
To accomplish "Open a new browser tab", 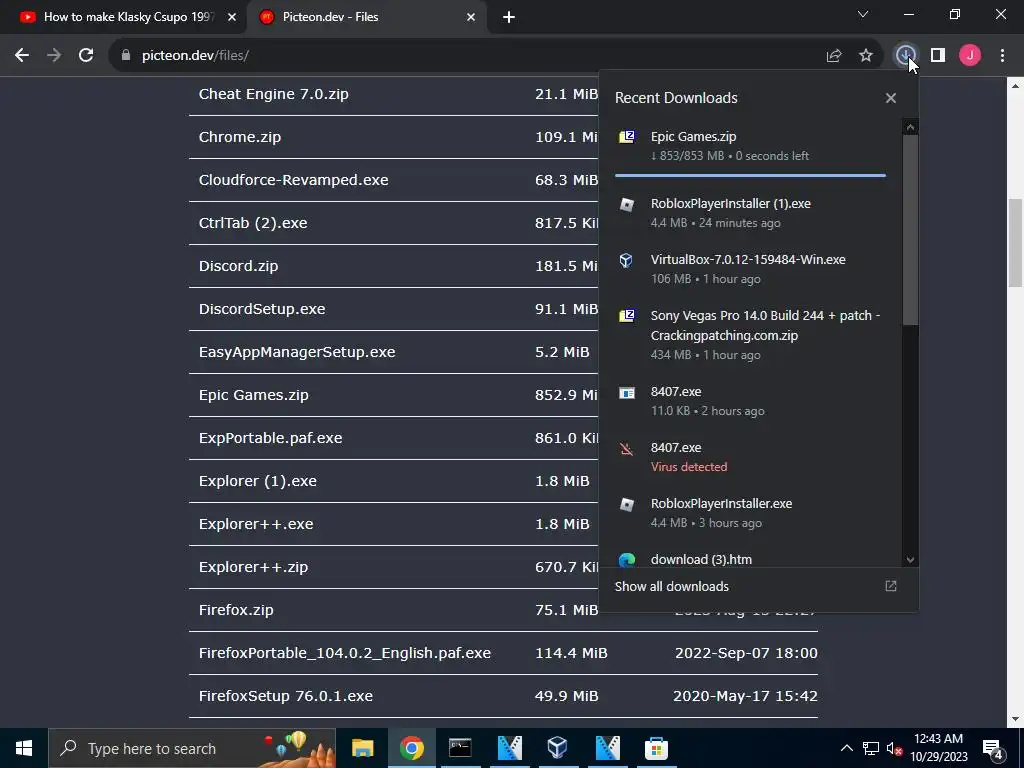I will tap(509, 17).
